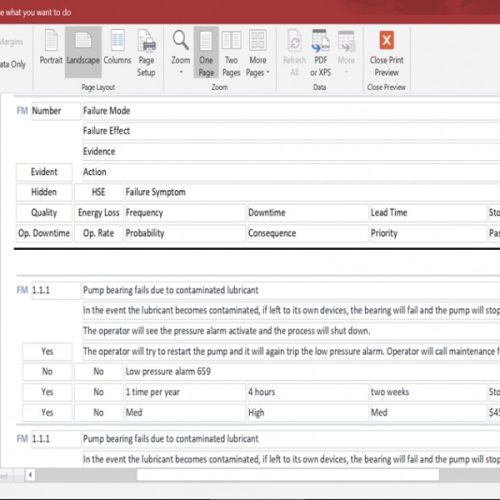Screen dimensions: 500x500
Task: Click the Zoom magnifier icon
Action: [x=180, y=40]
